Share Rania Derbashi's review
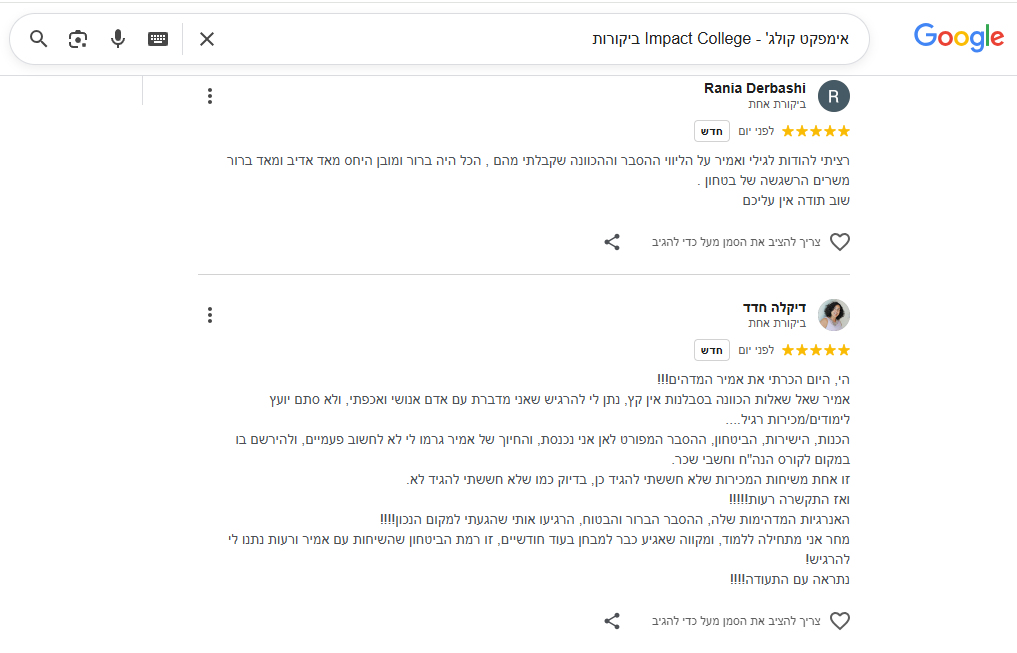This screenshot has width=1017, height=653. [612, 242]
